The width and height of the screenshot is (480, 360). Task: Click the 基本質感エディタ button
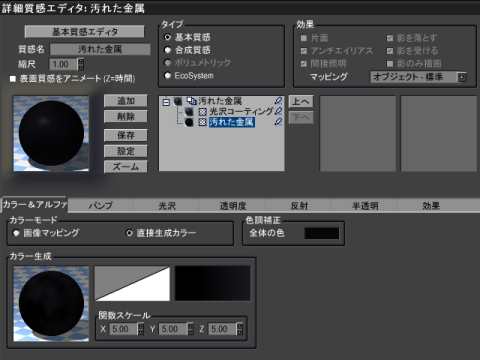(x=85, y=32)
